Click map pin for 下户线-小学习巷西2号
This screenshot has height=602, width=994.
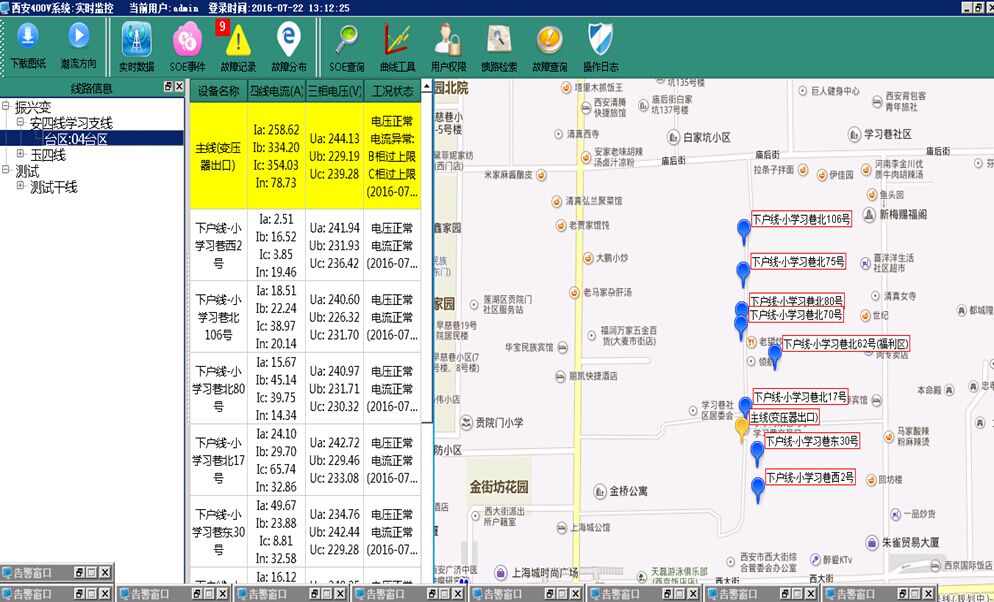click(x=758, y=490)
